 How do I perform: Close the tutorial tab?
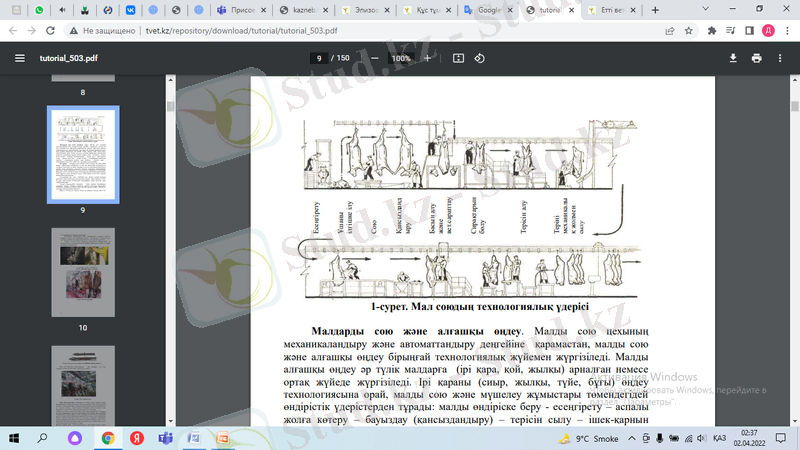tap(571, 10)
